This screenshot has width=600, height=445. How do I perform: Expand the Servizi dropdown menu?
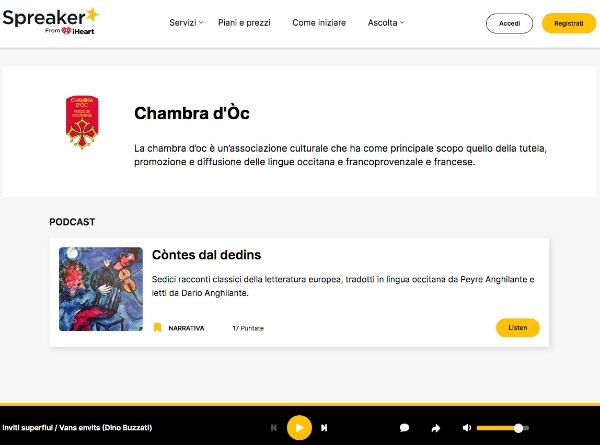(x=186, y=23)
